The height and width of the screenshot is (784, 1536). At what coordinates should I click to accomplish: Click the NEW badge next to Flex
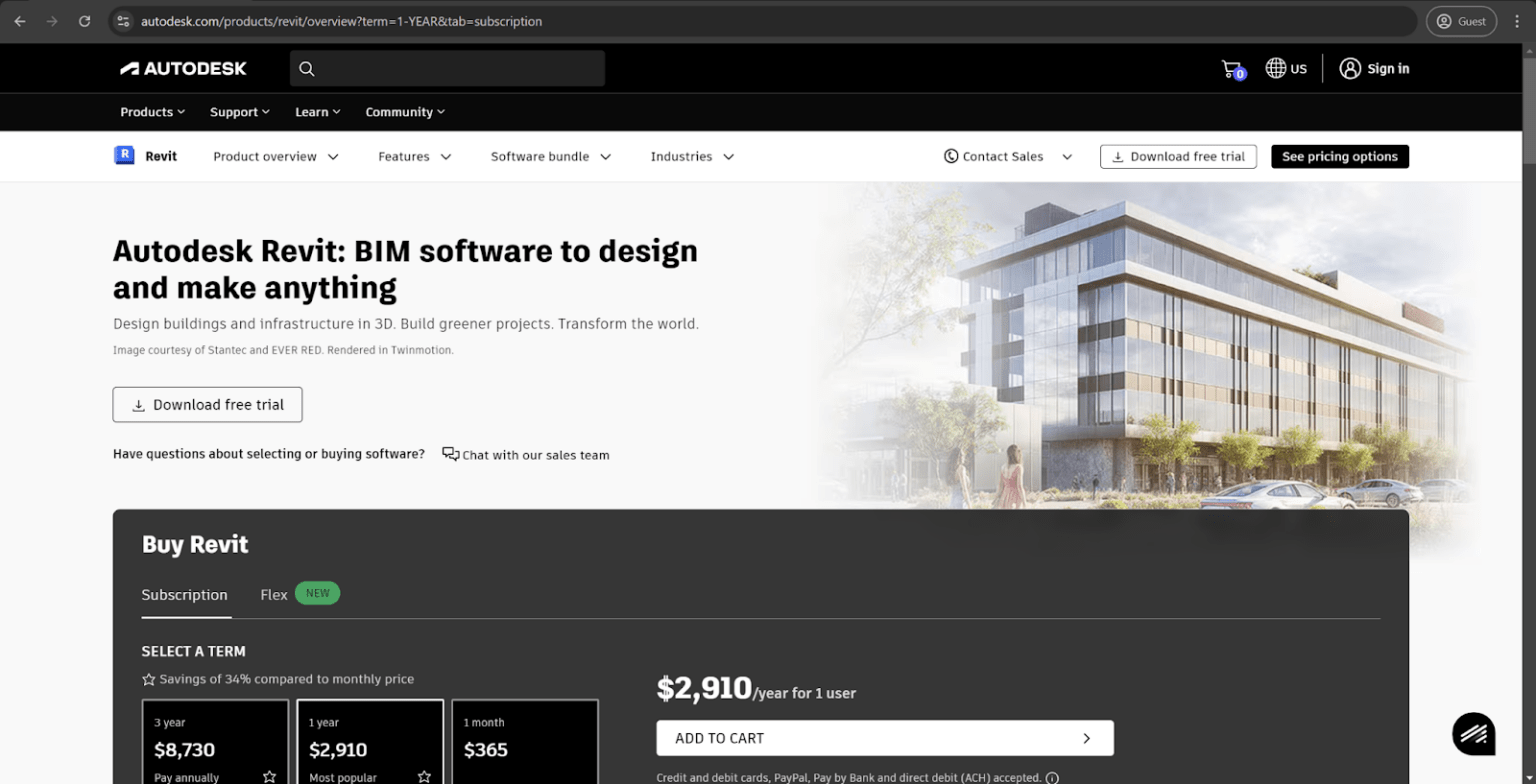point(318,593)
